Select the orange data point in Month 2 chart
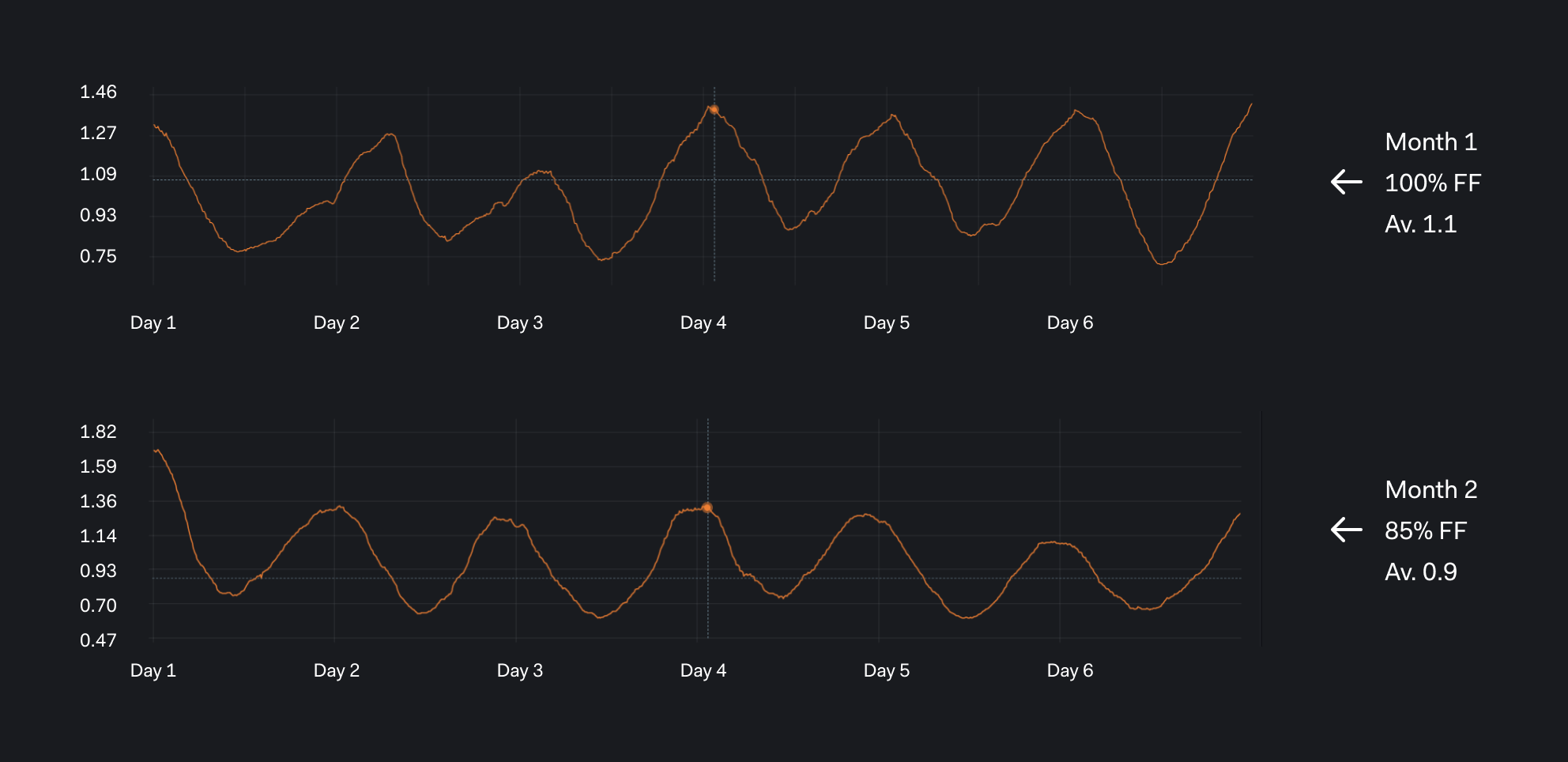This screenshot has height=762, width=1568. click(707, 507)
